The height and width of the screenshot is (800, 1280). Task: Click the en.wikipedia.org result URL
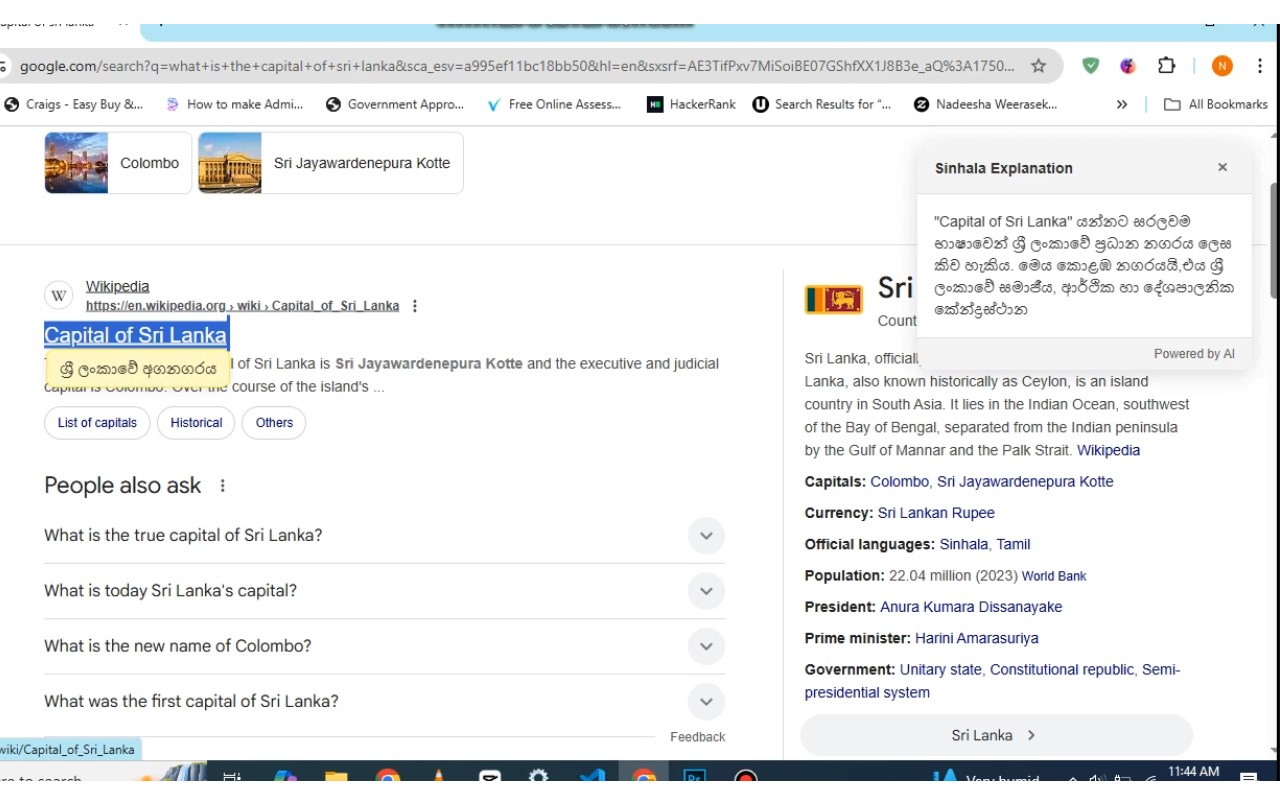coord(242,306)
